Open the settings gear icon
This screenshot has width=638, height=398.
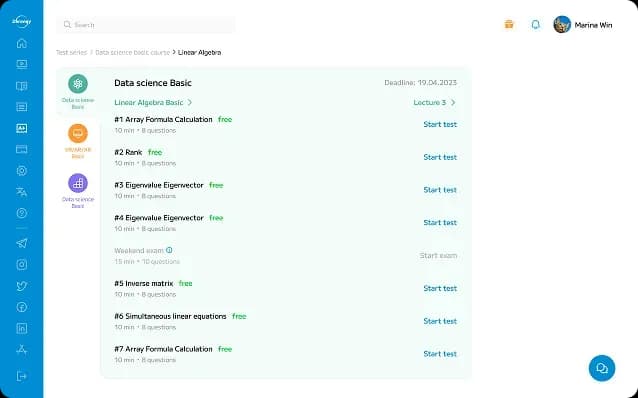[x=22, y=171]
